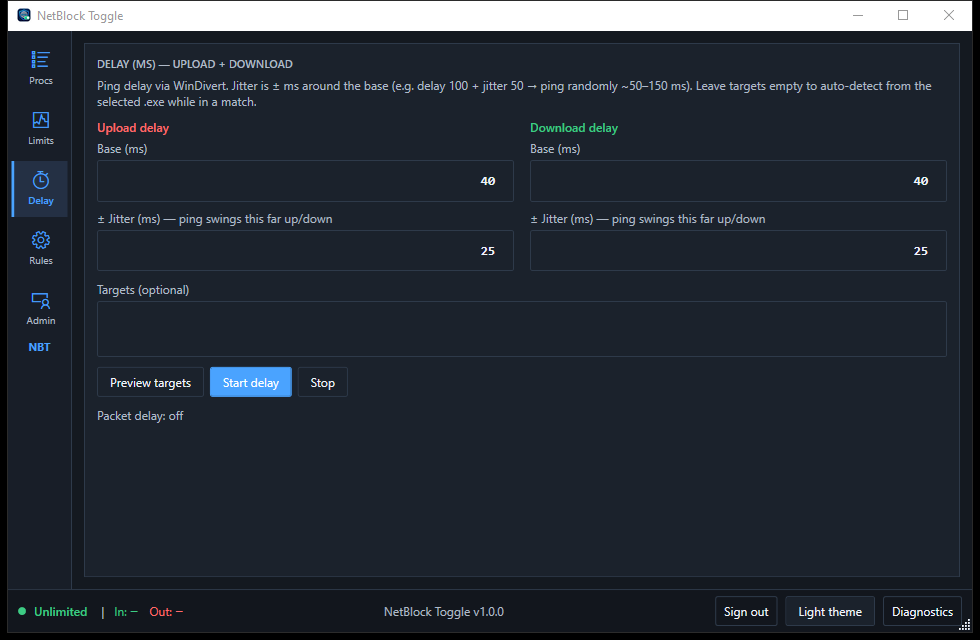Viewport: 980px width, 640px height.
Task: Click the Targets (optional) label
Action: (143, 290)
